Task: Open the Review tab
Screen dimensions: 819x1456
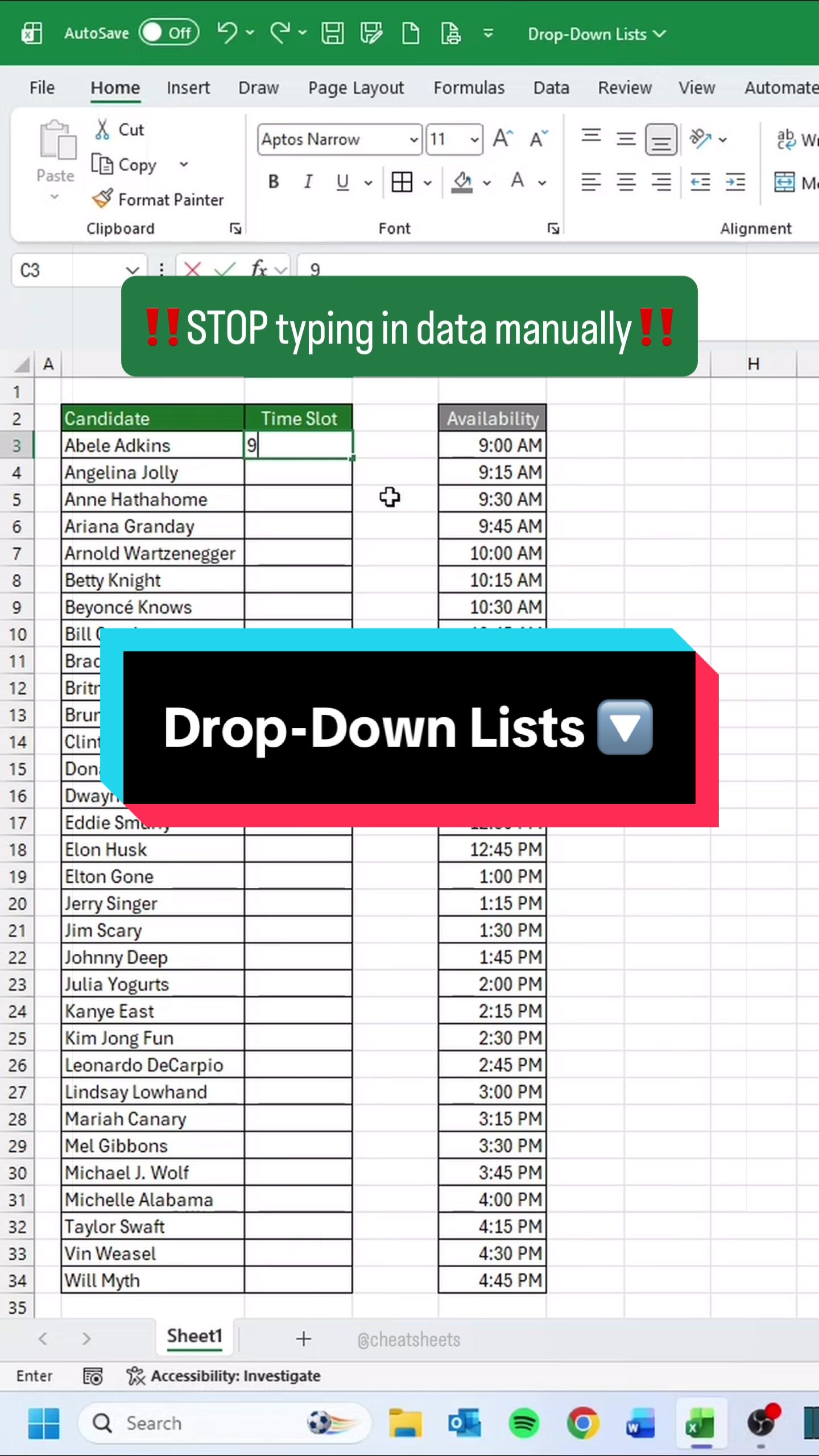Action: tap(624, 88)
